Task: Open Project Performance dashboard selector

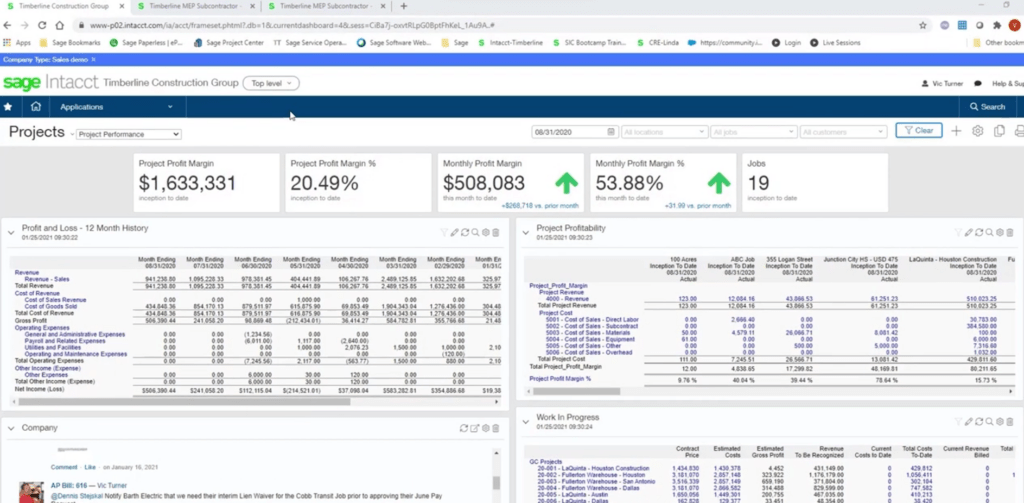Action: (x=129, y=134)
